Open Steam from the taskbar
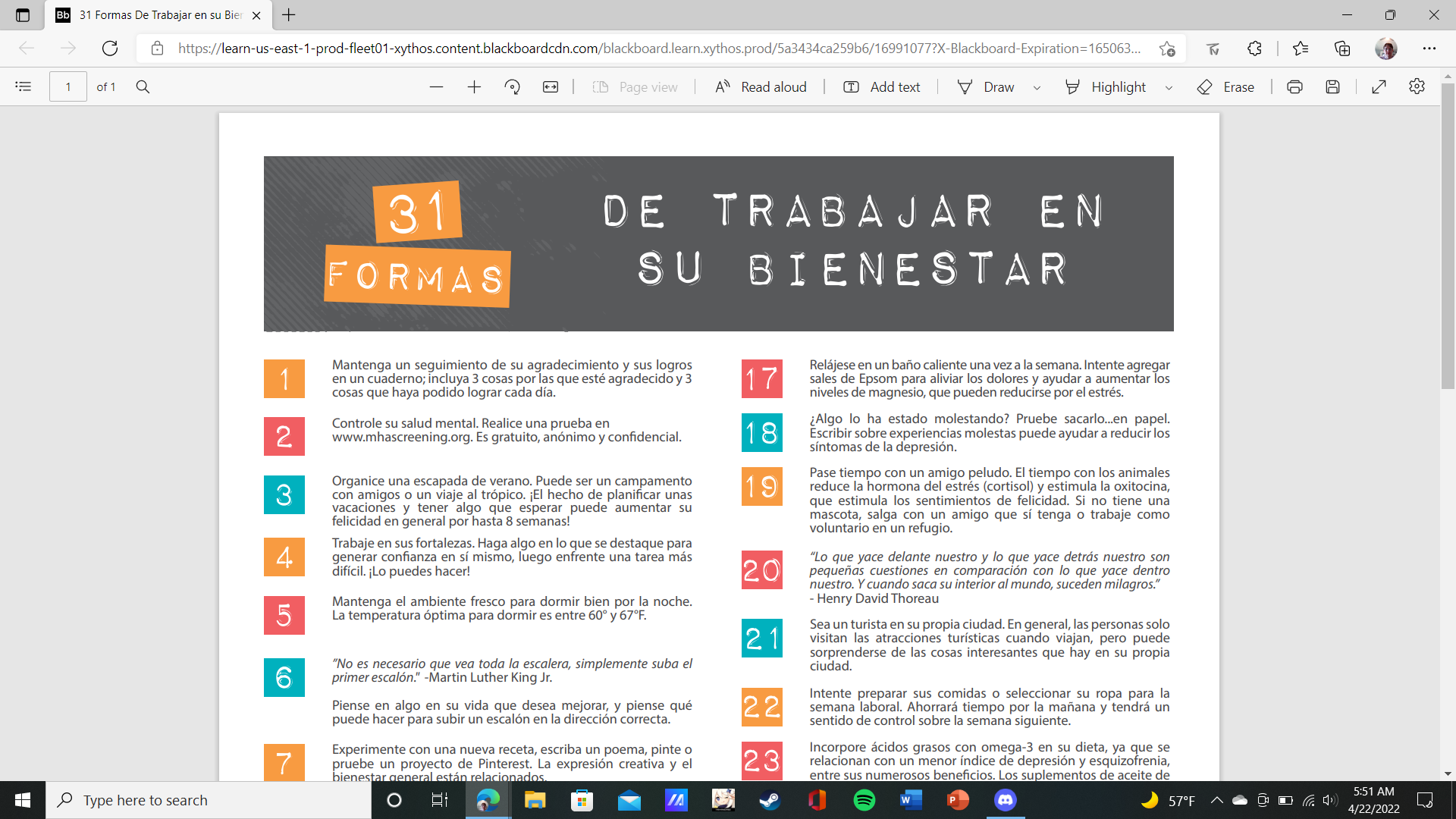 click(x=770, y=800)
